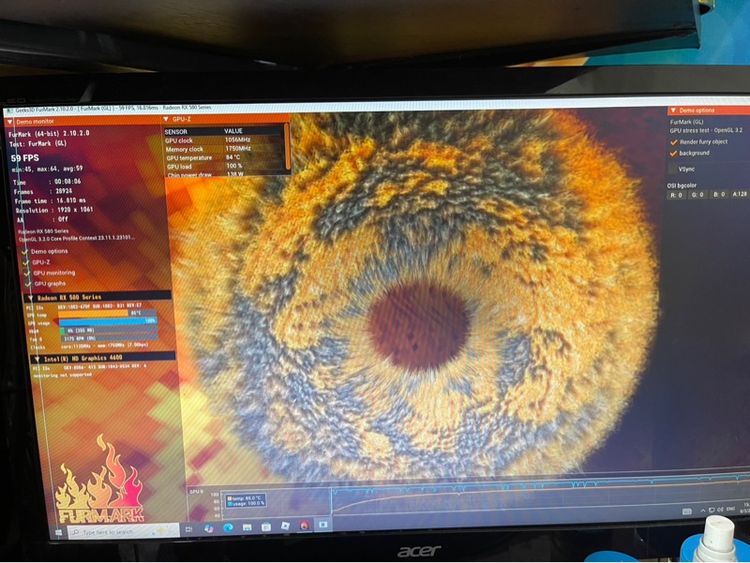Image resolution: width=750 pixels, height=563 pixels.
Task: Toggle the GPU-Z checkbox in Demo monitor
Action: click(26, 262)
